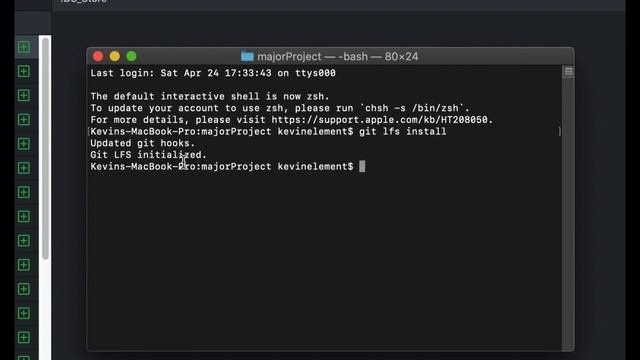
Task: Close the majorProject terminal window
Action: coord(98,56)
